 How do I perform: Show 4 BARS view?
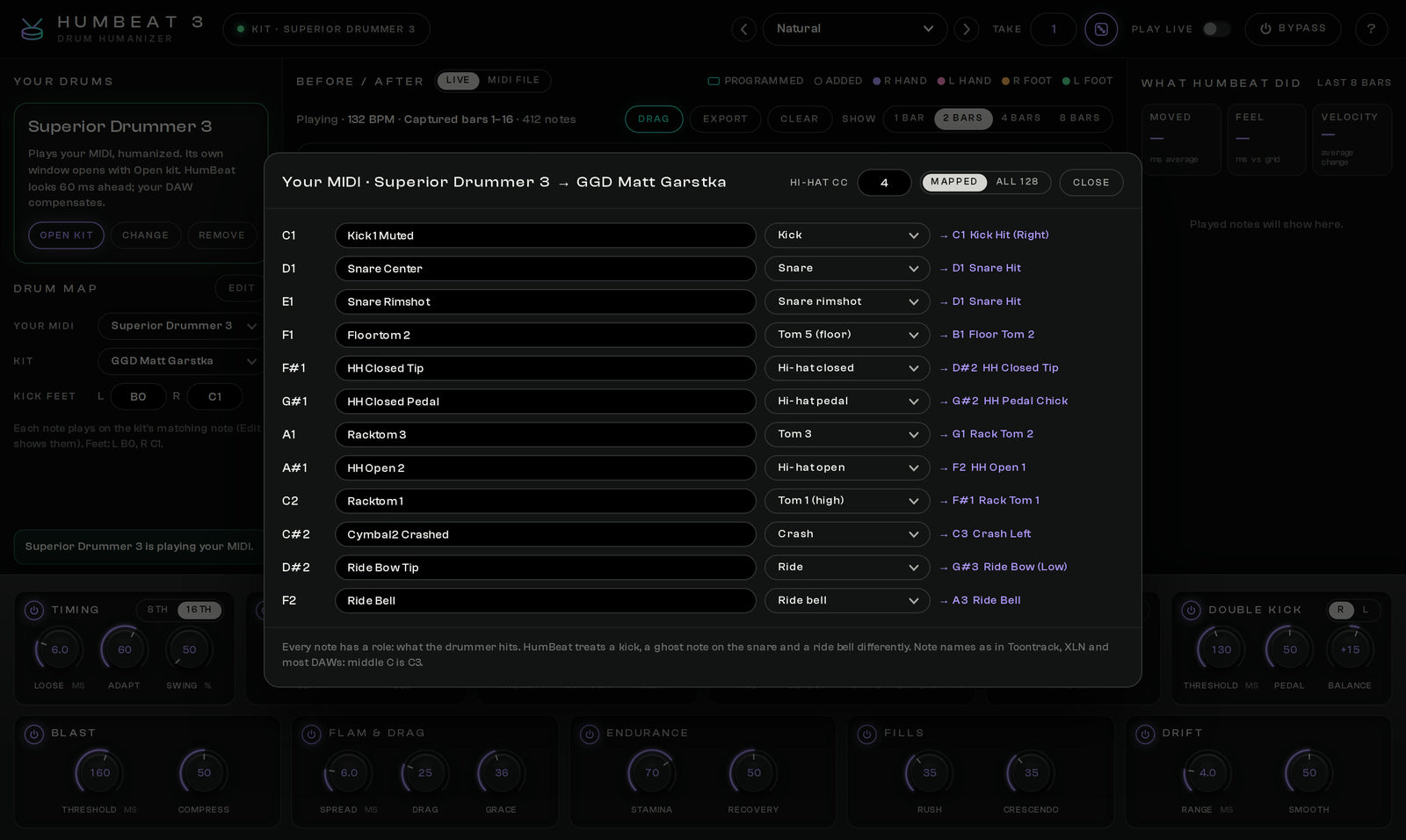[1021, 119]
